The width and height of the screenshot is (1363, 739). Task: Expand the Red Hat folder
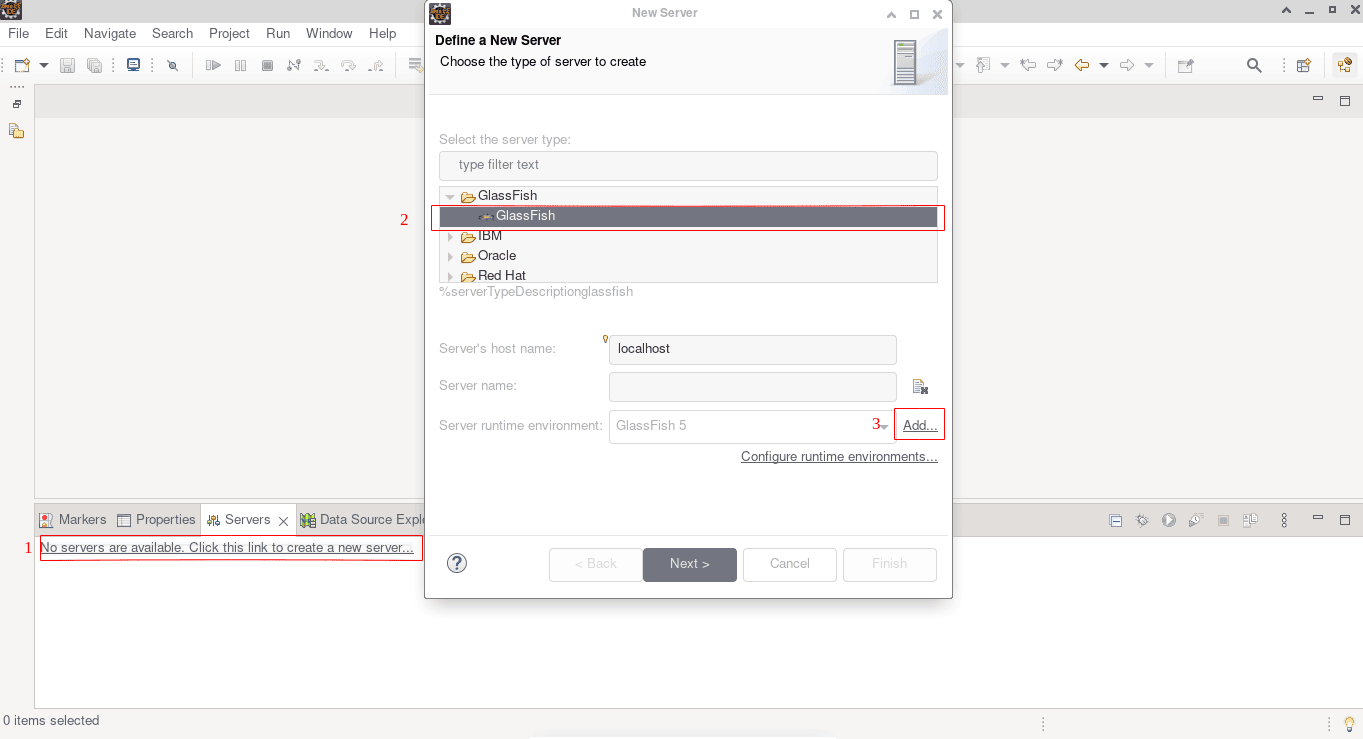450,277
